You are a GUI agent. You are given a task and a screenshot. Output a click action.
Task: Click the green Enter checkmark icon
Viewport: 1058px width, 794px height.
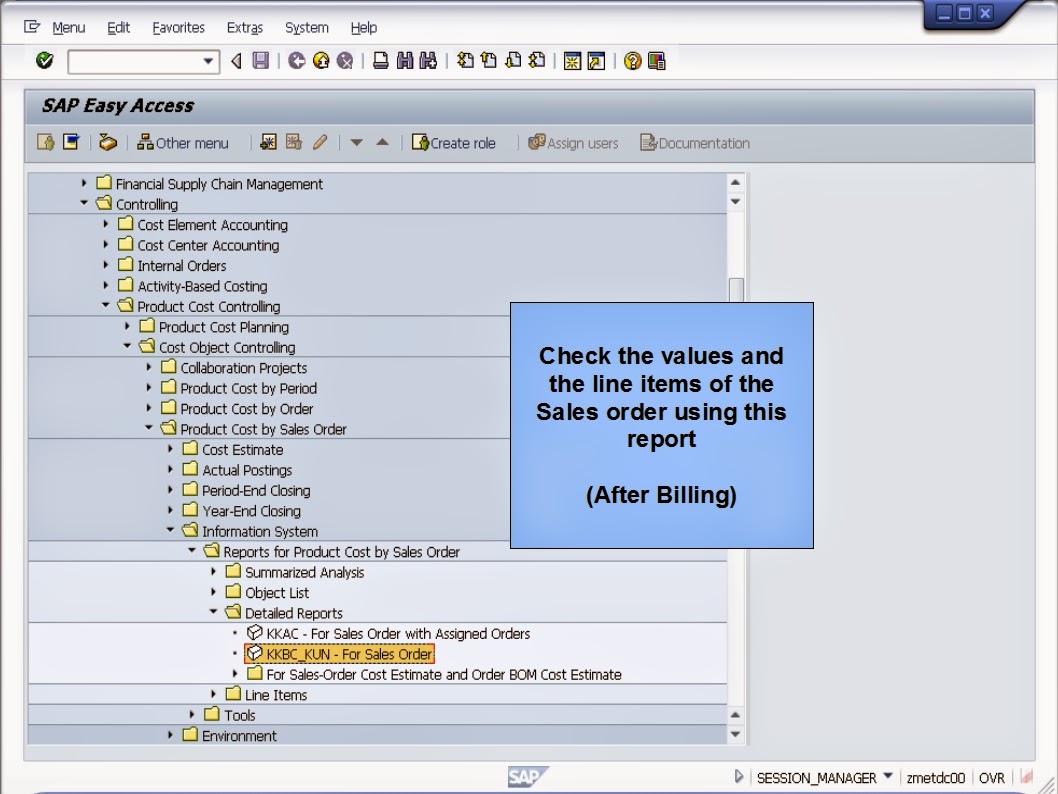tap(45, 61)
